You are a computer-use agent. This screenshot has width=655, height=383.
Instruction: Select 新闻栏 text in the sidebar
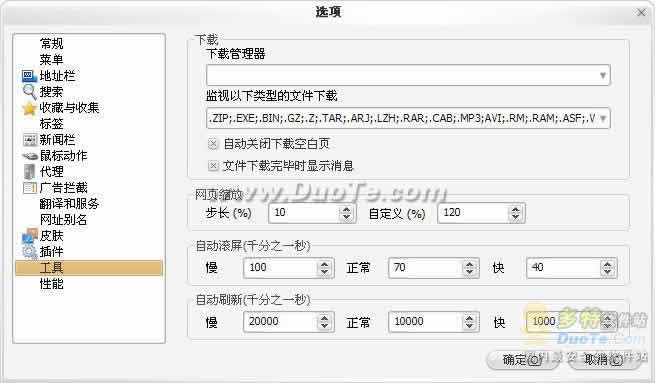57,140
